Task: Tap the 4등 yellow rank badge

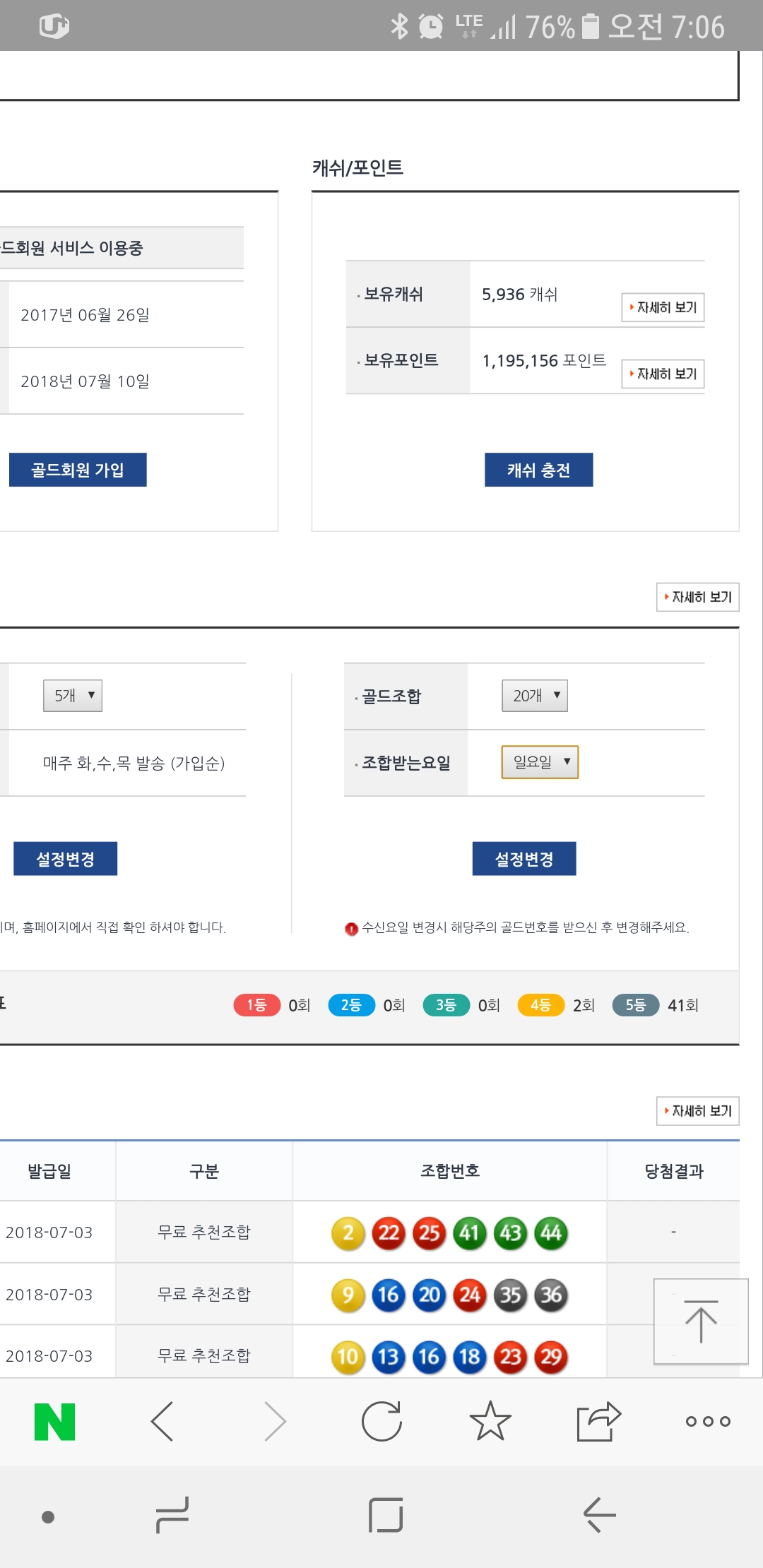Action: 540,1005
